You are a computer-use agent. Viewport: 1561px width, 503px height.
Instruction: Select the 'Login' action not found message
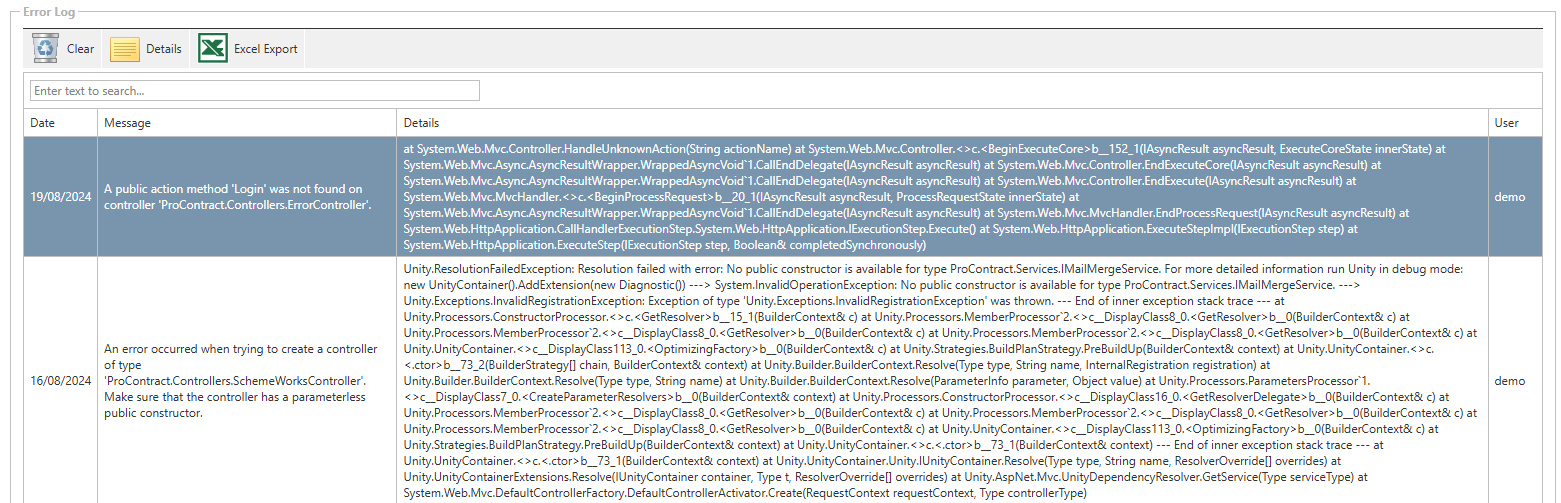[x=240, y=197]
